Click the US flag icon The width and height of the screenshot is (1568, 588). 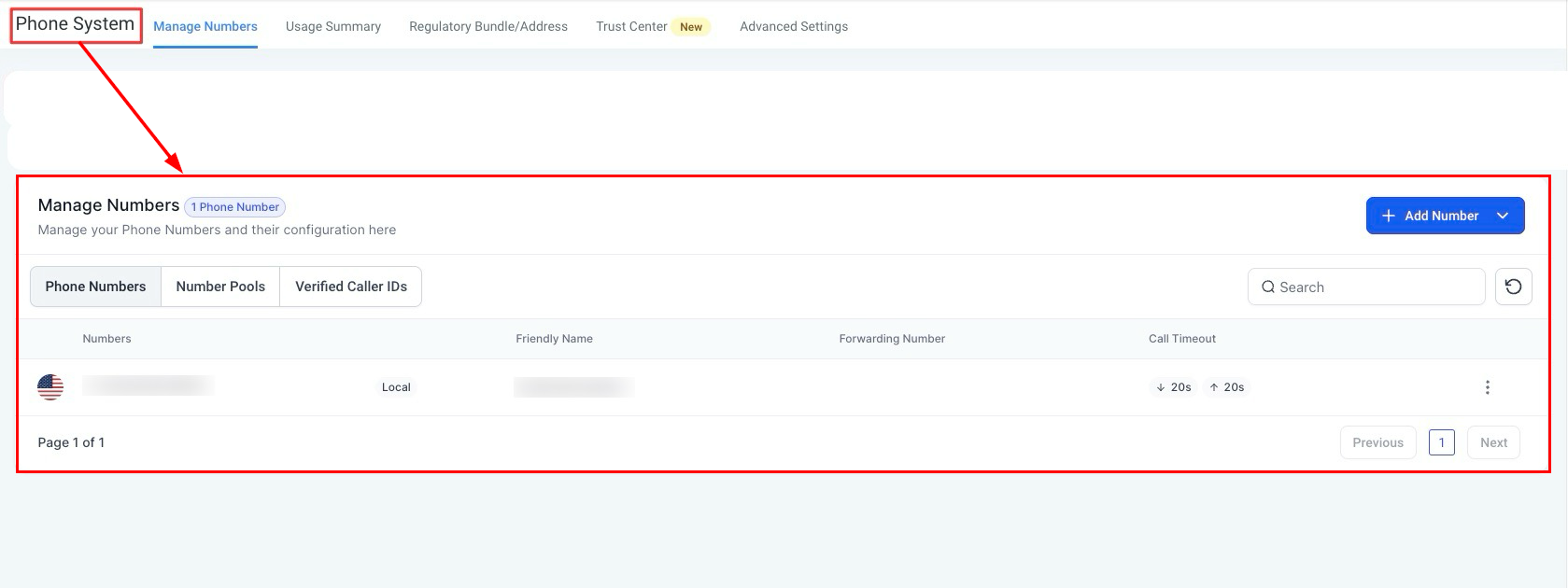click(50, 386)
